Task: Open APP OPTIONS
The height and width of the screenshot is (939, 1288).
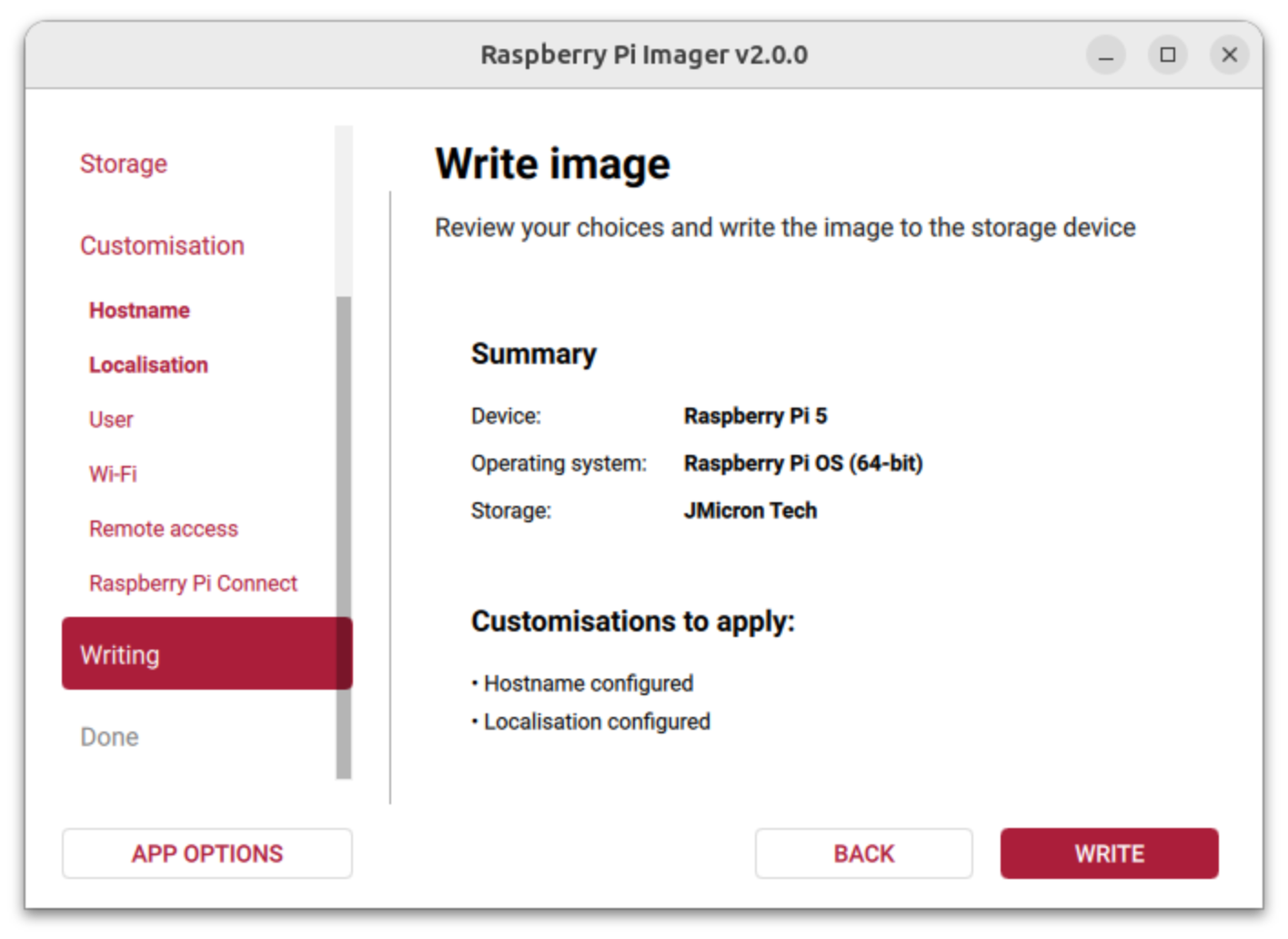Action: tap(207, 853)
